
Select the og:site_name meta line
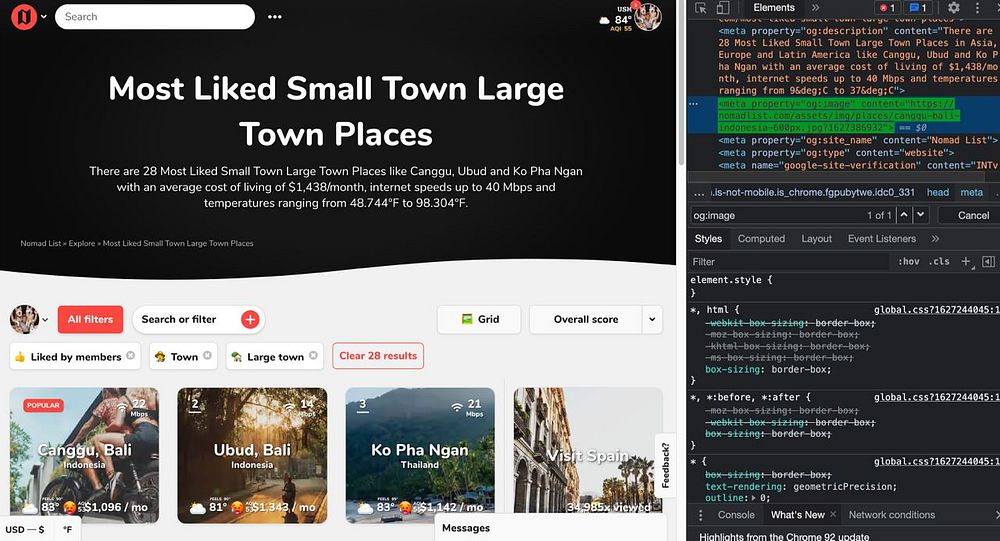[858, 140]
